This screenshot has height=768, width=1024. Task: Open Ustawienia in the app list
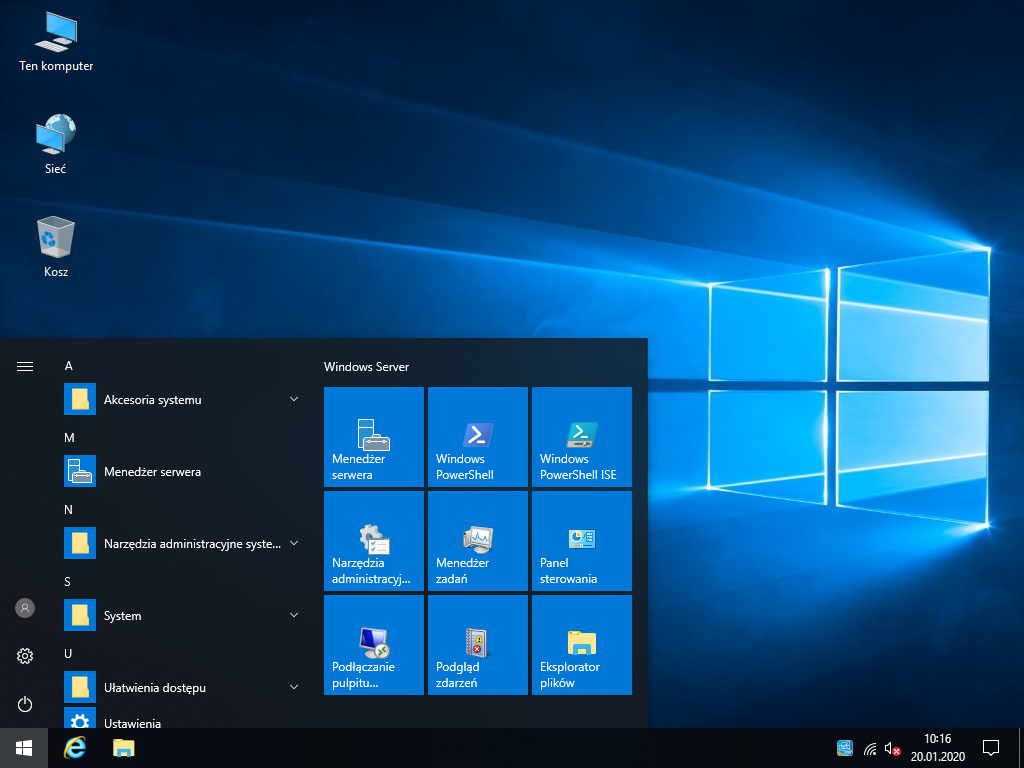point(184,718)
